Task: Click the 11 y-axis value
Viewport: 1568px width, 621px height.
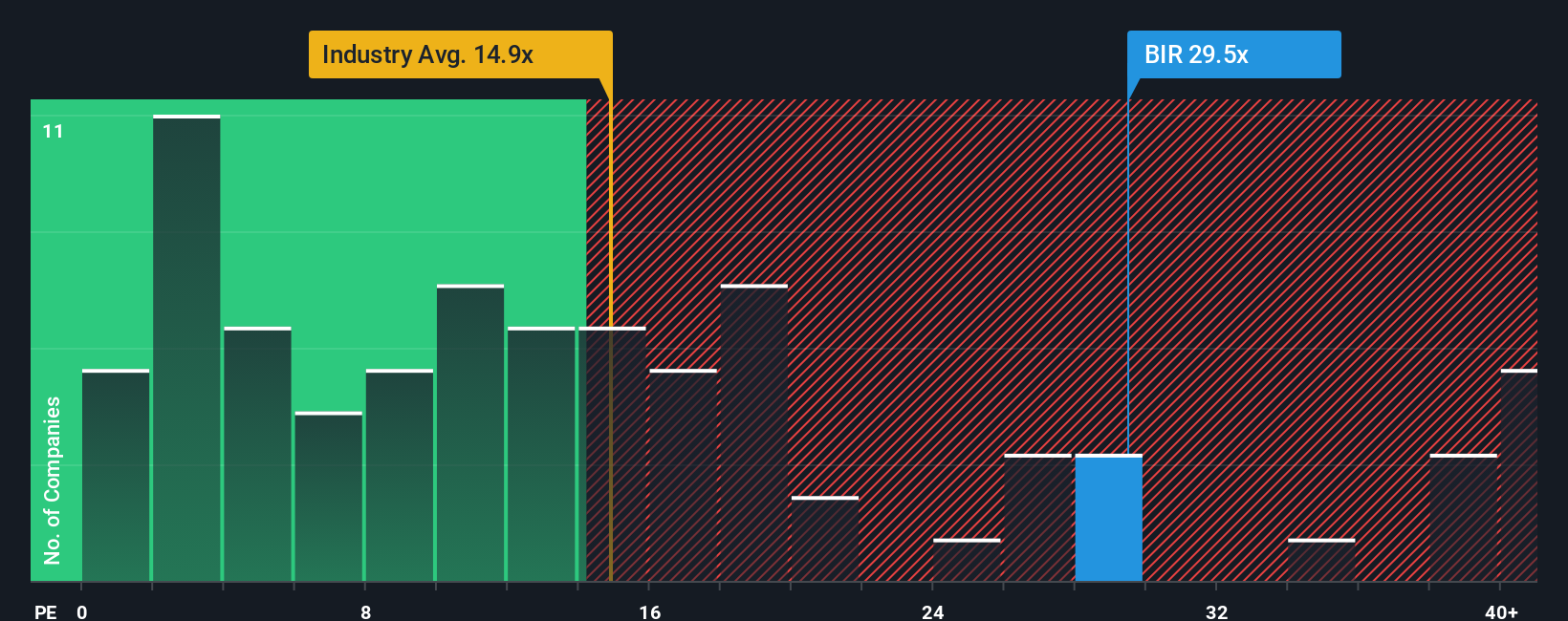Action: pyautogui.click(x=53, y=131)
